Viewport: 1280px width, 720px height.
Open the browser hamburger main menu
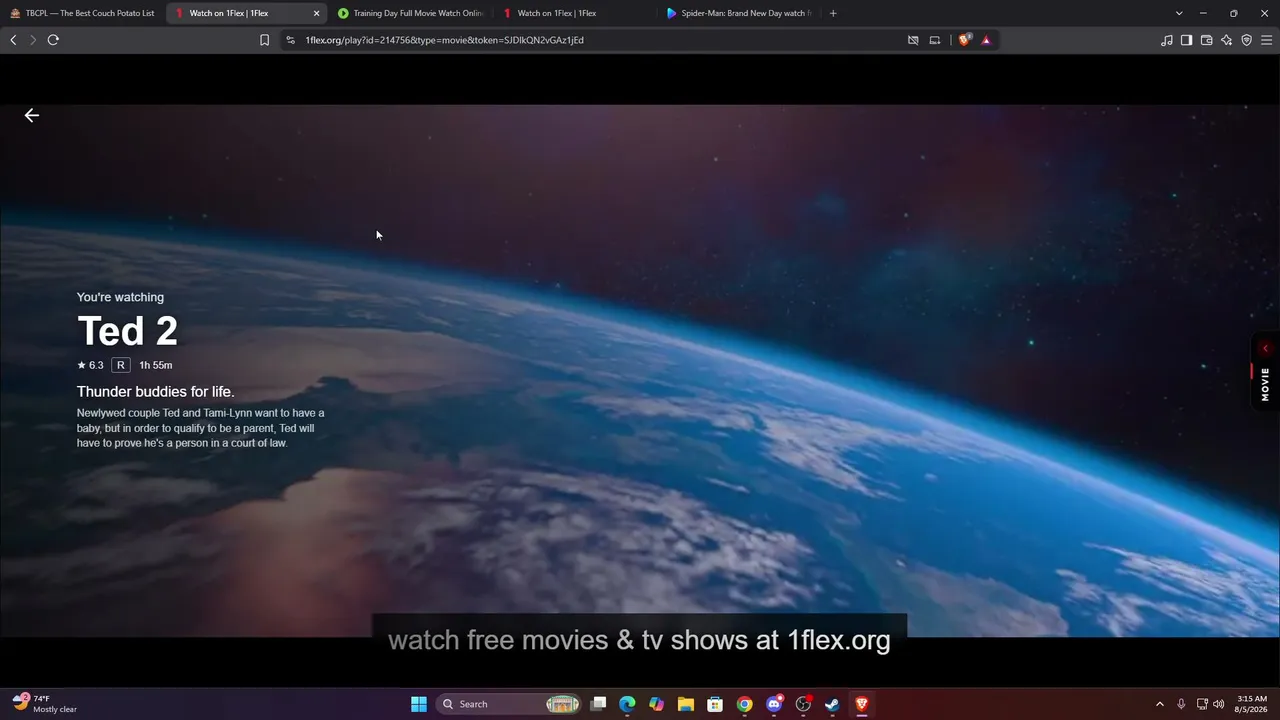click(1267, 40)
